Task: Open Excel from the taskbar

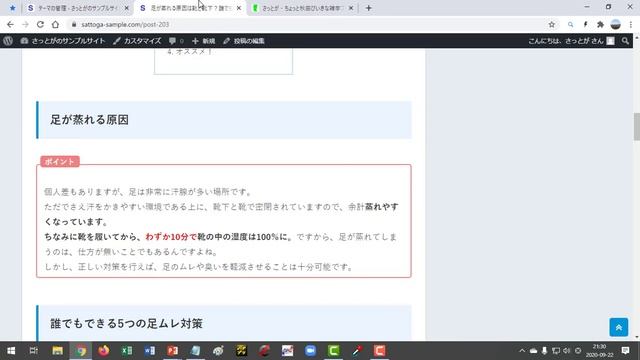Action: pos(127,351)
